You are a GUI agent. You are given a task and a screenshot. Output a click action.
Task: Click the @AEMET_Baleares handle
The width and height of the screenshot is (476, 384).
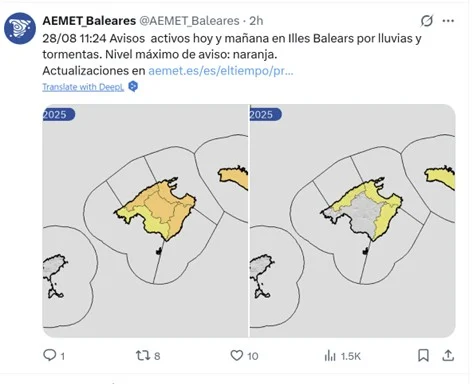click(189, 21)
